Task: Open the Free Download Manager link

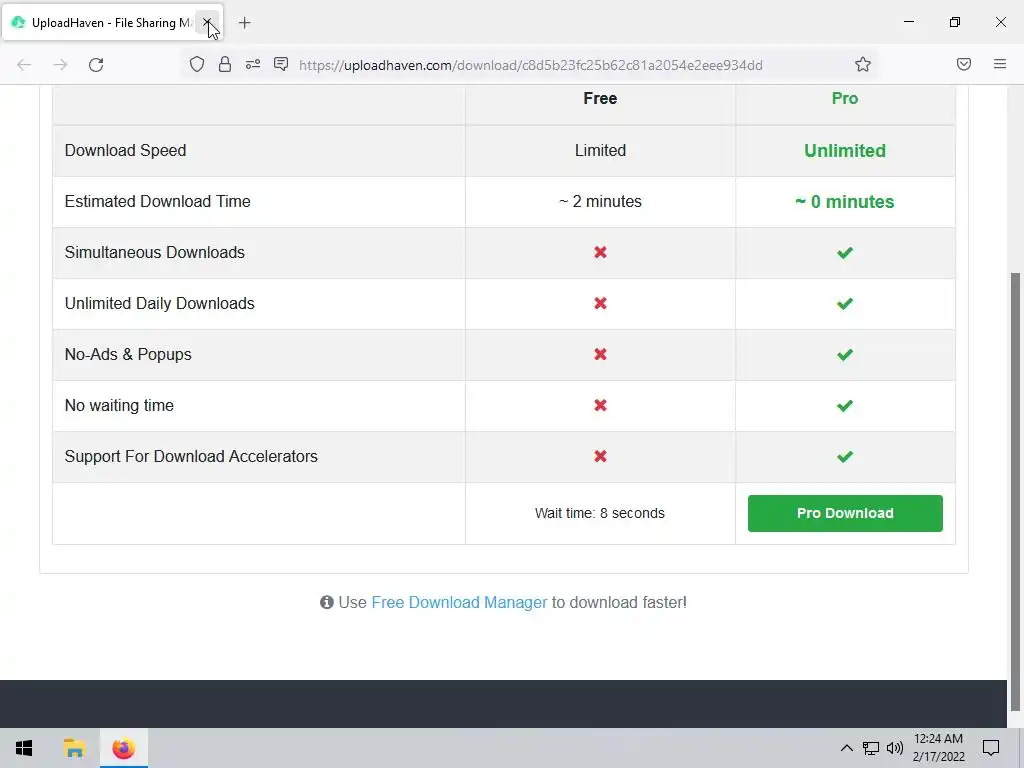Action: pyautogui.click(x=459, y=602)
